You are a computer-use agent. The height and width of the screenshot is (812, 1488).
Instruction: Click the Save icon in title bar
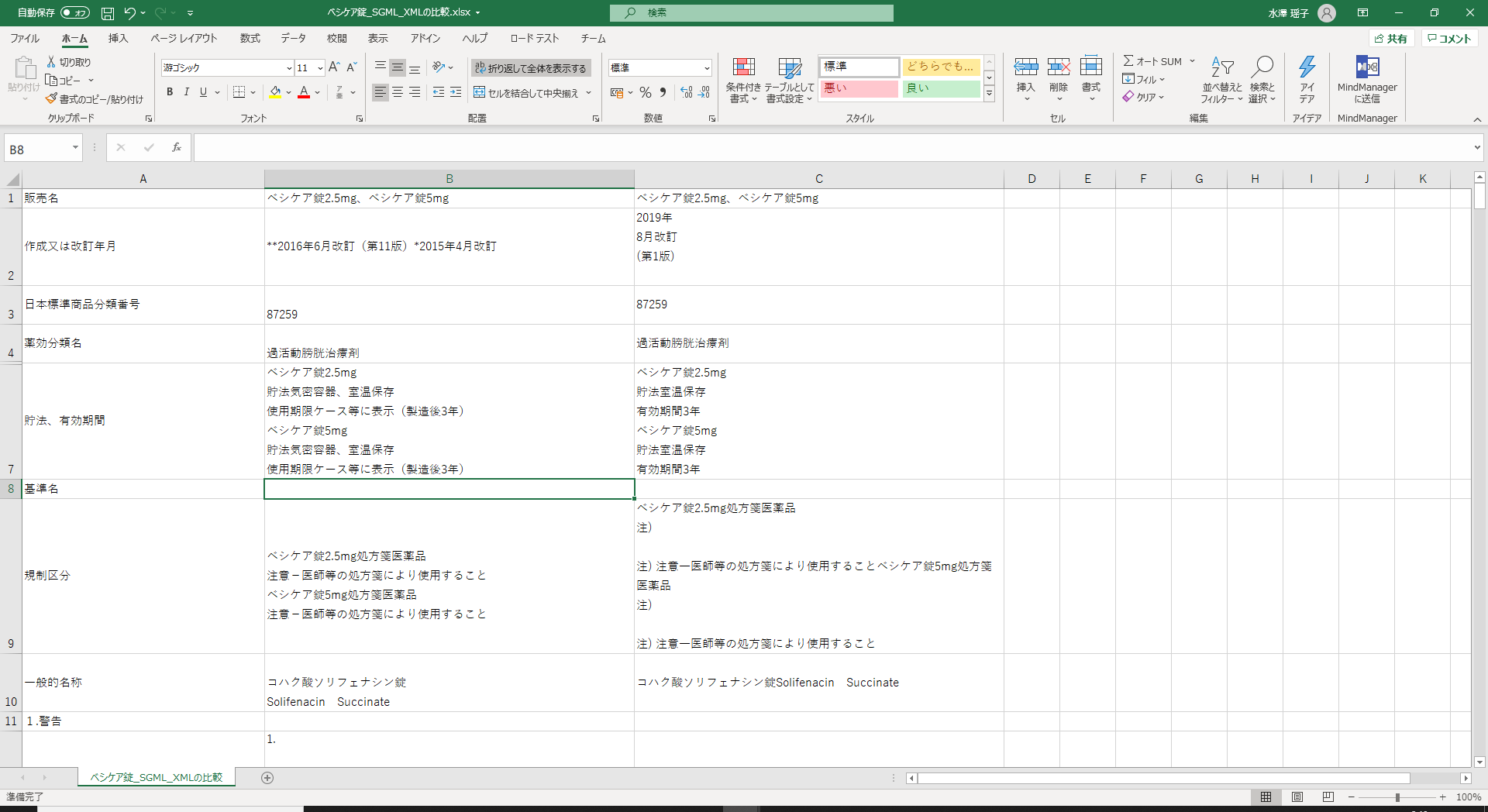pyautogui.click(x=108, y=13)
